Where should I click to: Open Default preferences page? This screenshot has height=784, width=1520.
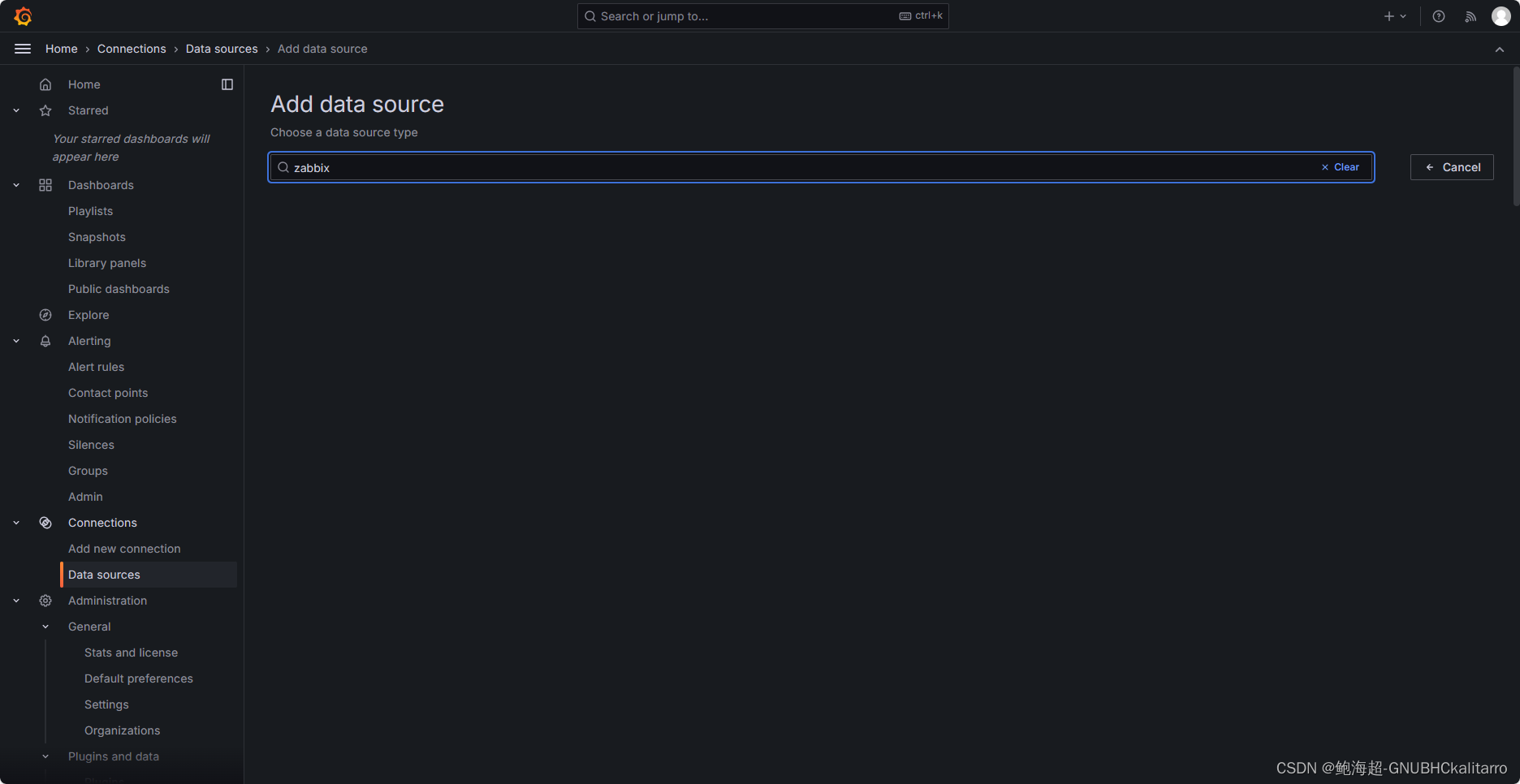[x=139, y=678]
